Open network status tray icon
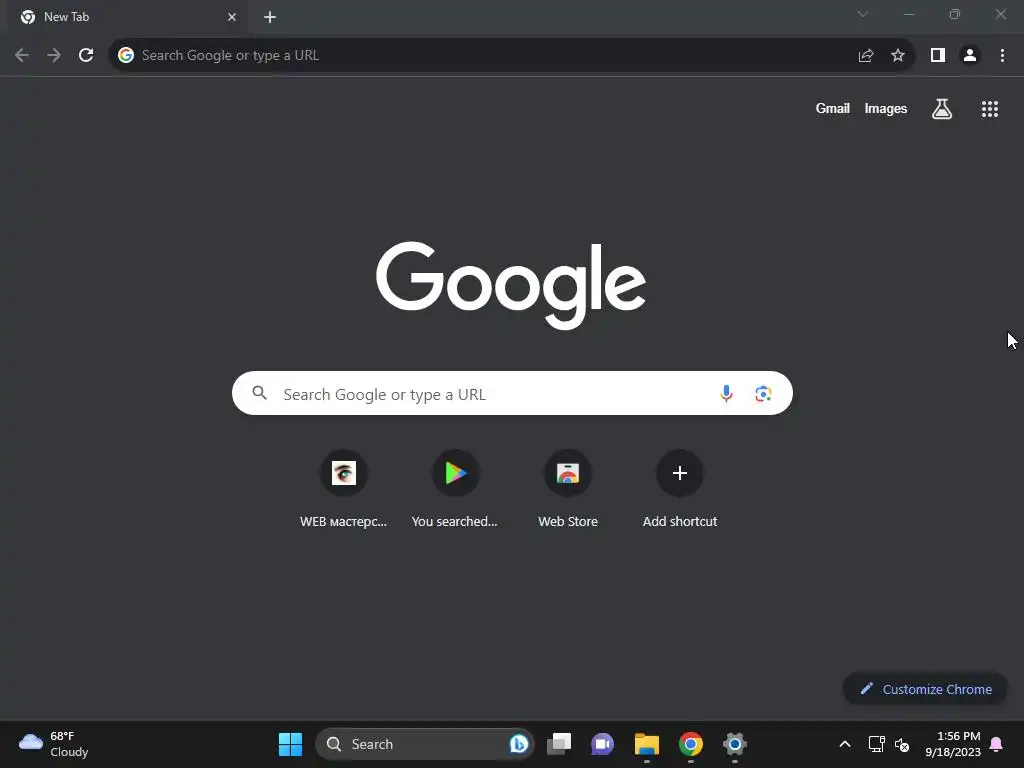 (876, 744)
